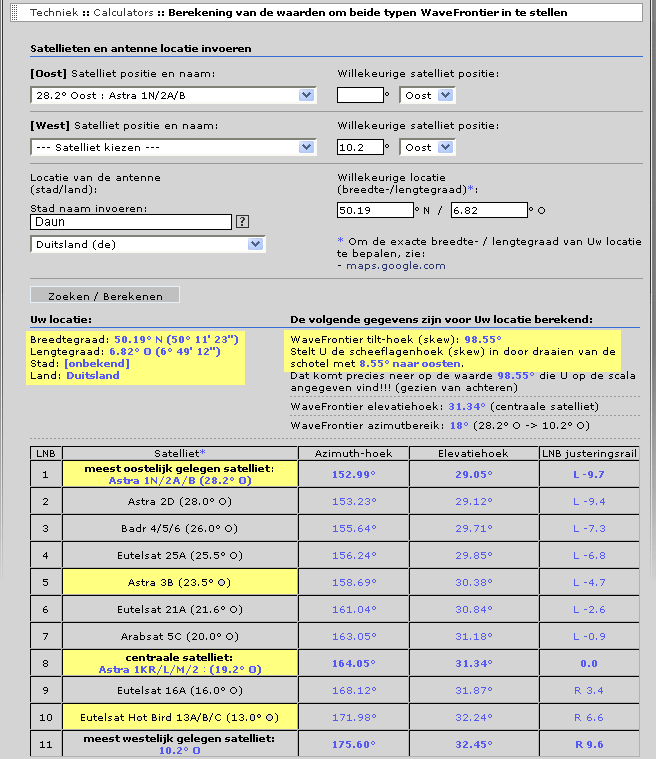The width and height of the screenshot is (656, 759).
Task: Open the direction dropdown next to 10.2 field
Action: click(x=427, y=147)
